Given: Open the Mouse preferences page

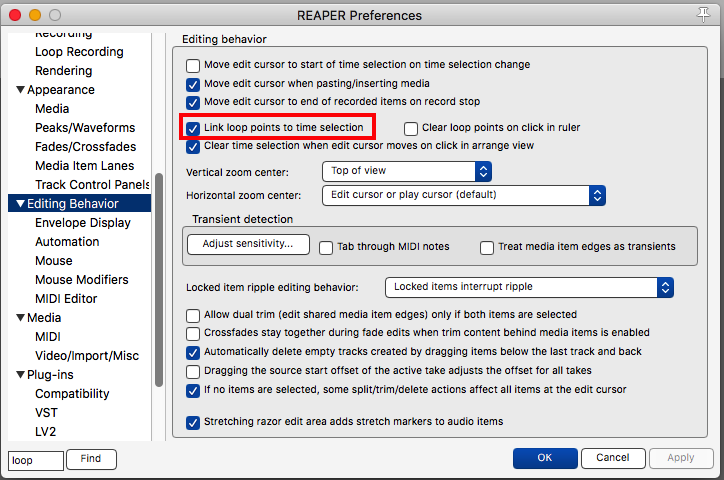Looking at the screenshot, I should pos(54,261).
